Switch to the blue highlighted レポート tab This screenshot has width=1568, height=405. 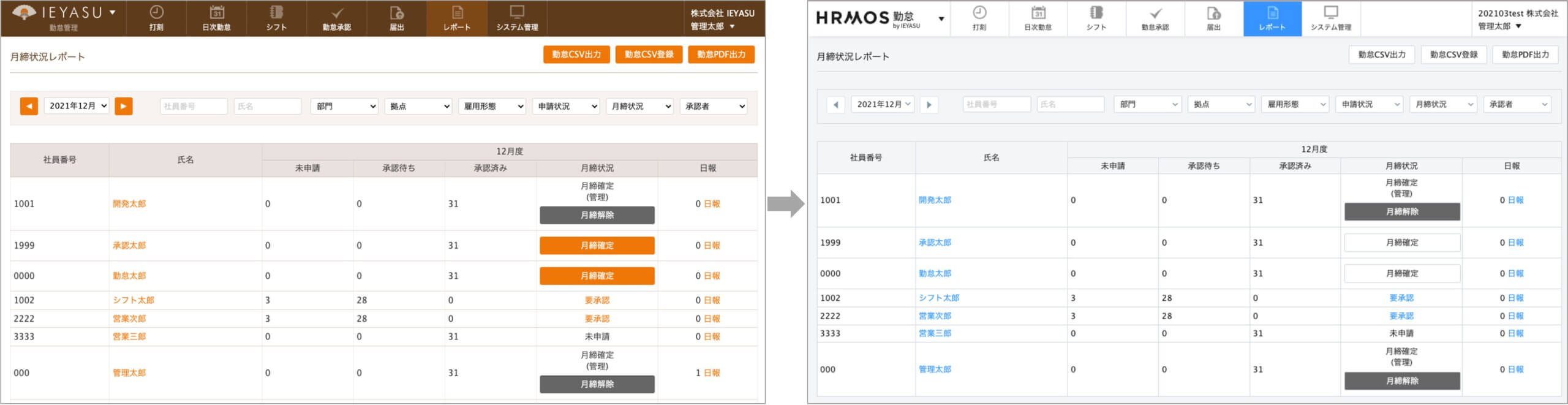1272,18
